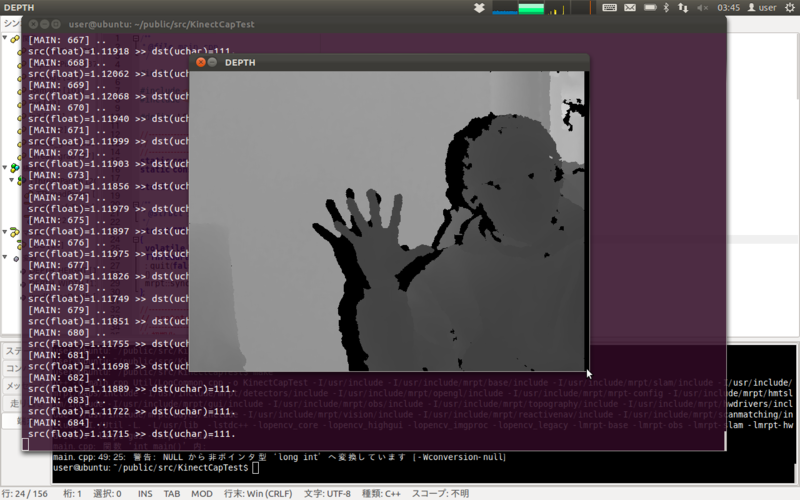Viewport: 800px width, 500px height.
Task: Open Geany bottom tab starting '走'
Action: point(12,404)
